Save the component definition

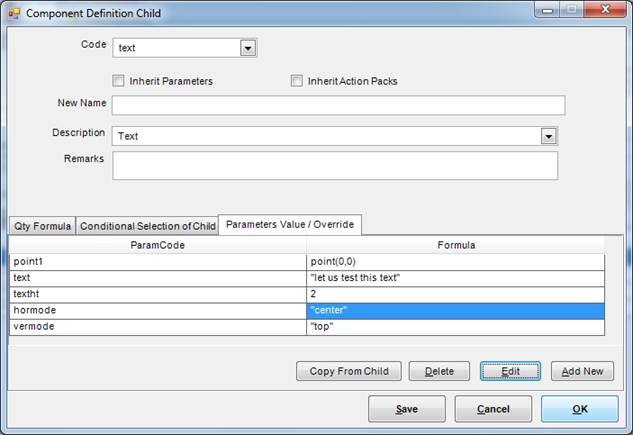click(406, 409)
